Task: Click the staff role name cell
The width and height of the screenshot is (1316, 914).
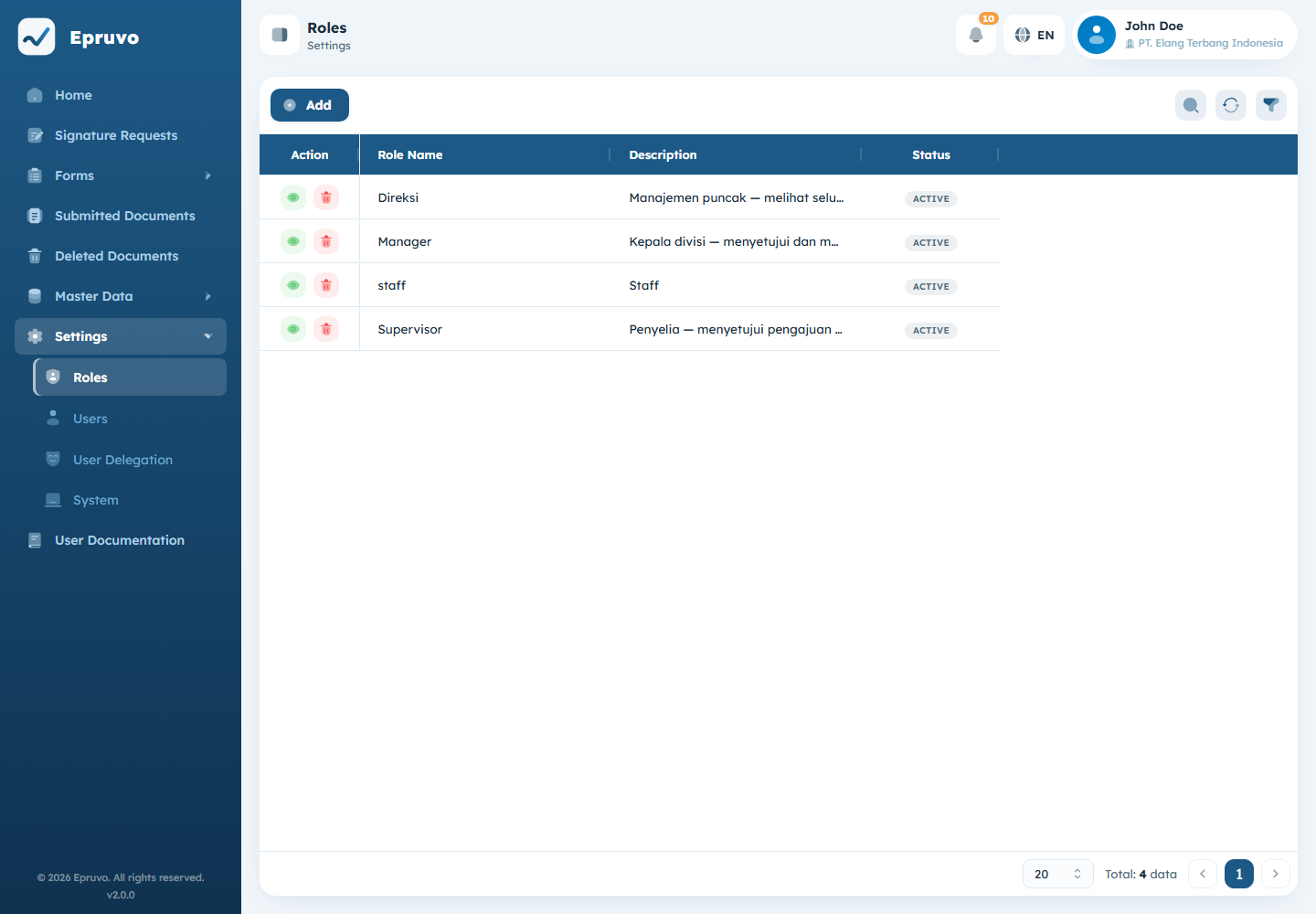Action: click(x=485, y=285)
